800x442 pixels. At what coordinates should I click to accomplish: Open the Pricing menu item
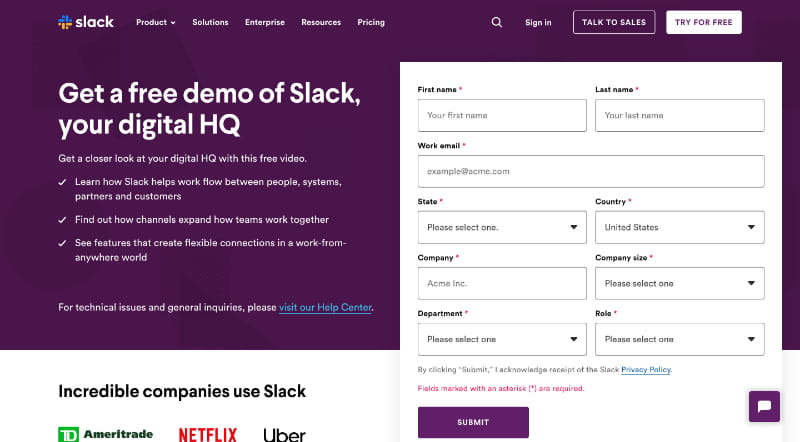(x=371, y=22)
